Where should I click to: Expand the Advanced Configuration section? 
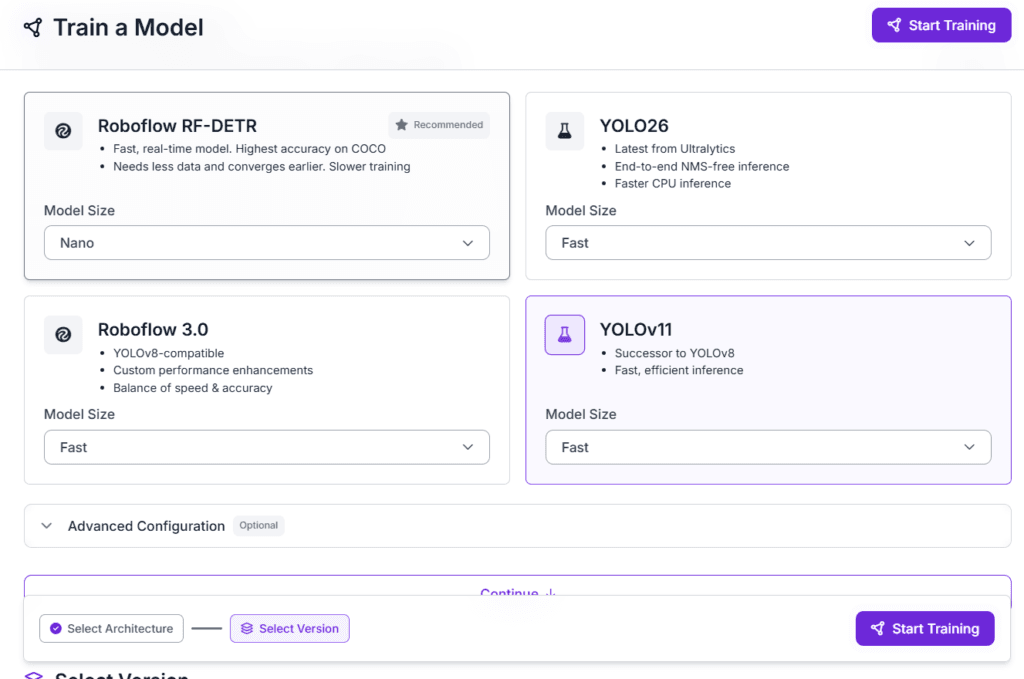[x=146, y=526]
